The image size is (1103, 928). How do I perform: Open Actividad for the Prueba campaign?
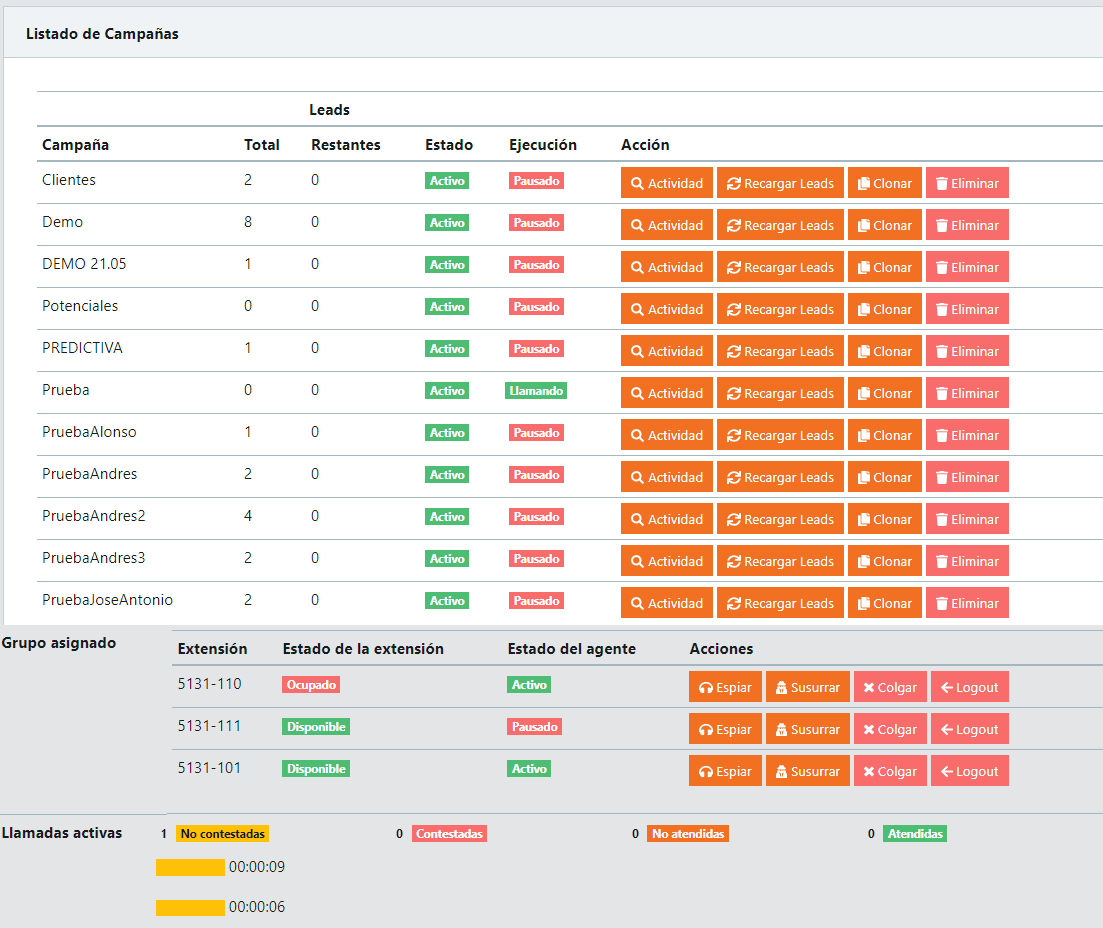point(666,393)
